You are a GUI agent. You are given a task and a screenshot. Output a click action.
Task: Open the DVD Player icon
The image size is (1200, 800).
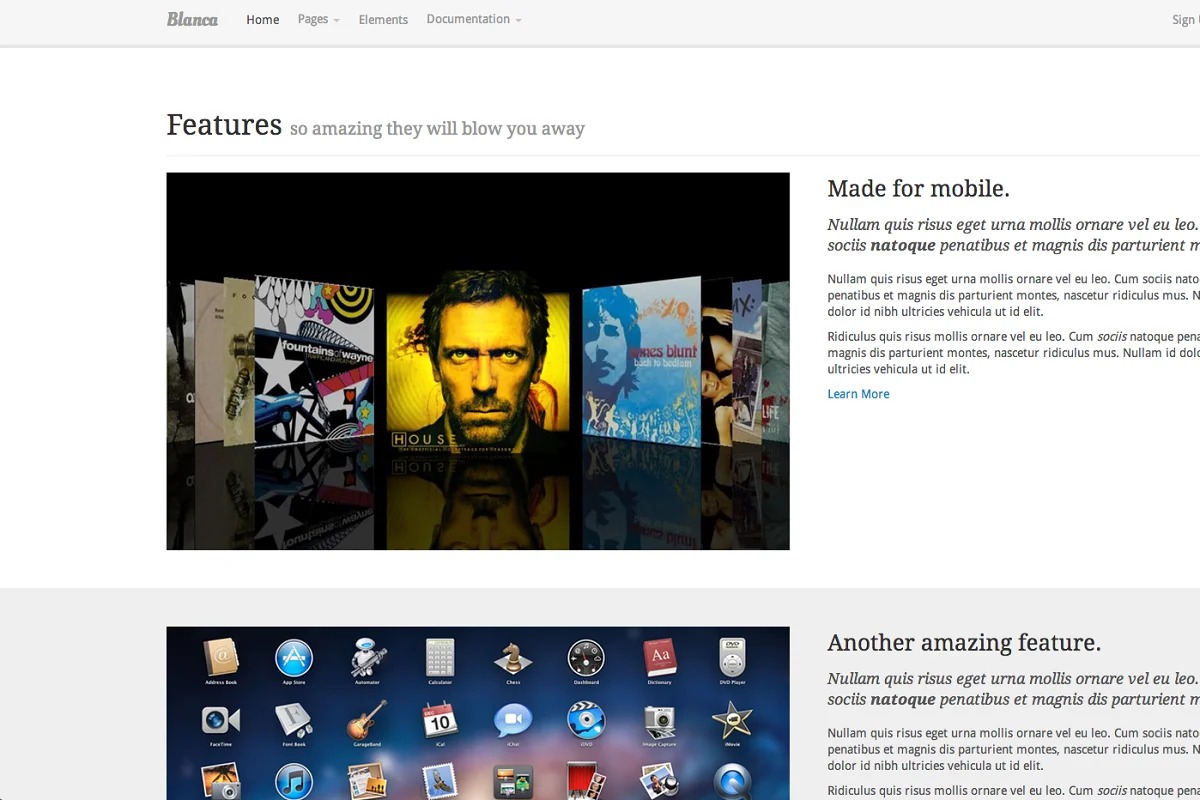(x=733, y=658)
